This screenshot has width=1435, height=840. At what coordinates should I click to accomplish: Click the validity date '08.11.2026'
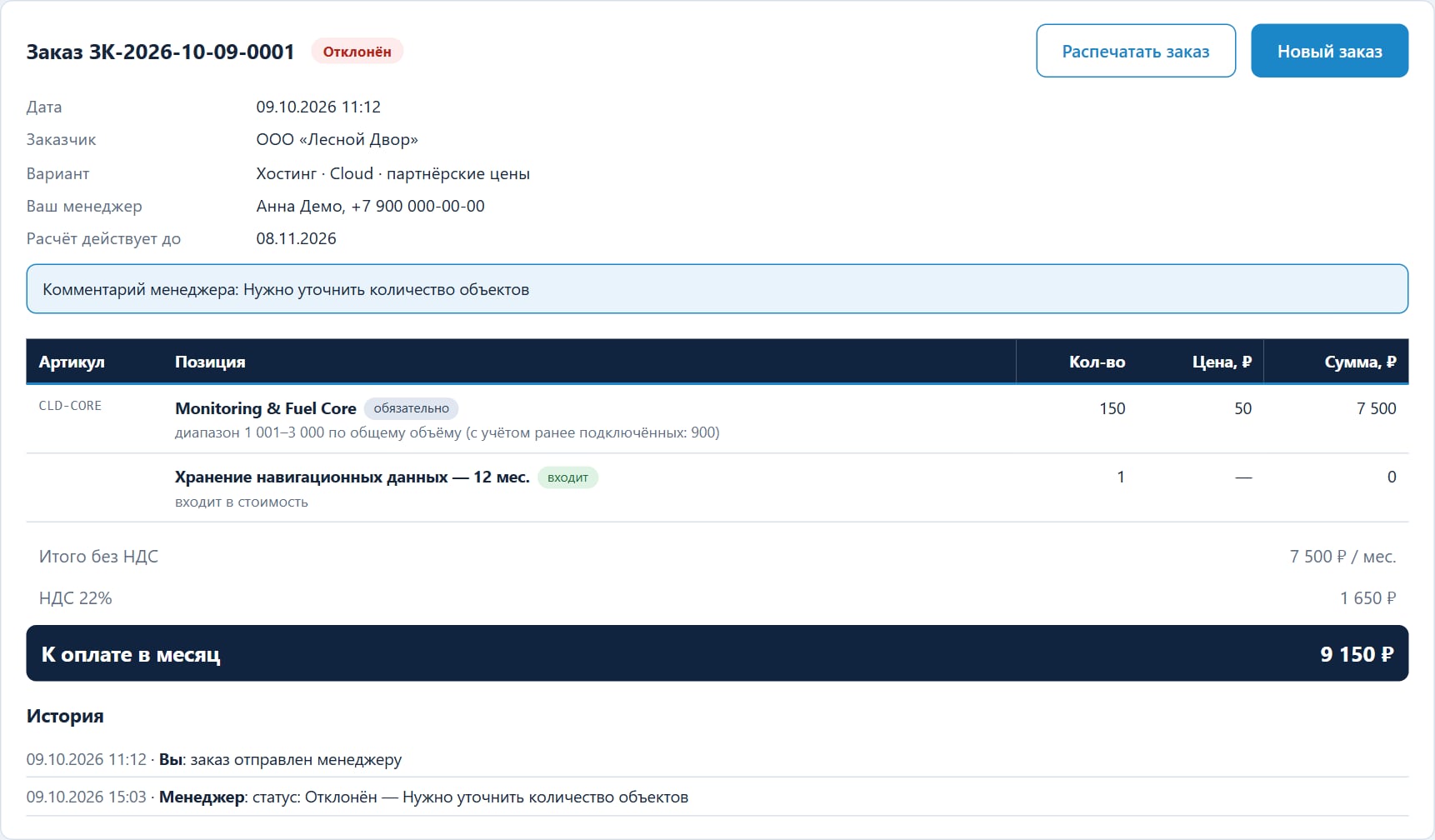[297, 238]
